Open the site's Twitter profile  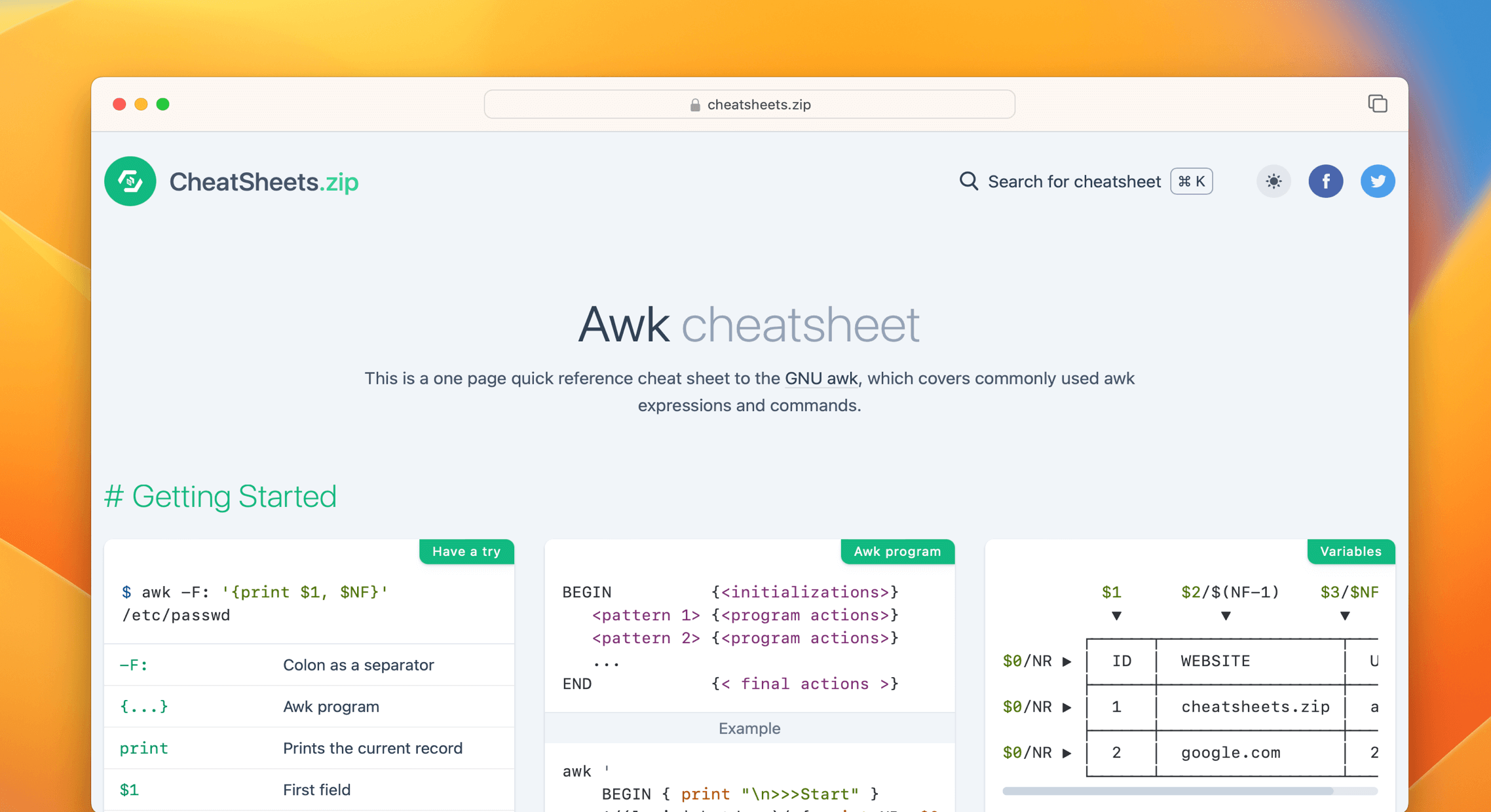click(1378, 181)
